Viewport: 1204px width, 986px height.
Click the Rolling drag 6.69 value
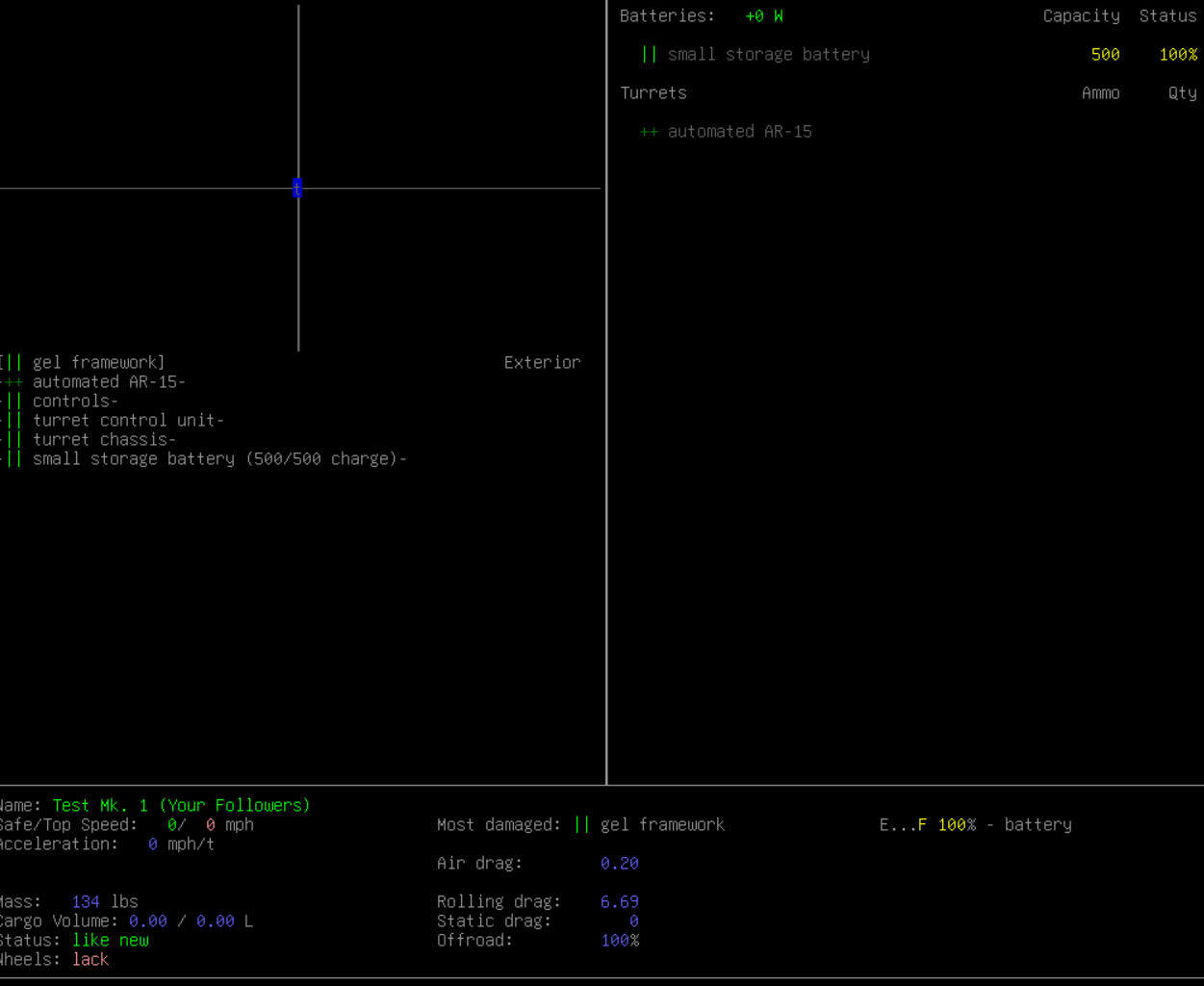click(620, 902)
